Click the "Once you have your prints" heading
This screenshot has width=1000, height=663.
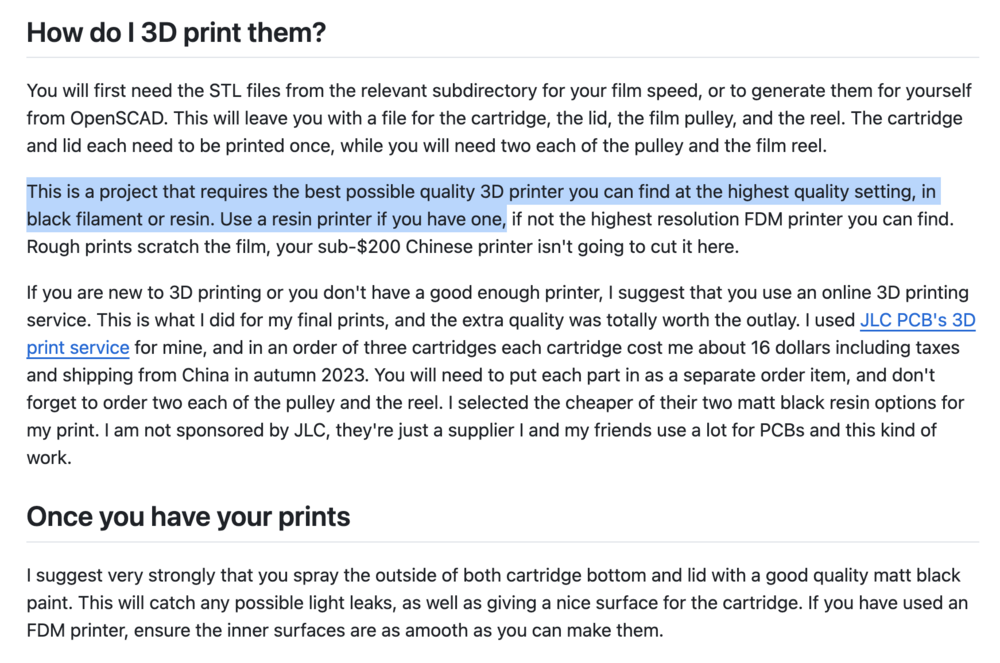pyautogui.click(x=188, y=516)
